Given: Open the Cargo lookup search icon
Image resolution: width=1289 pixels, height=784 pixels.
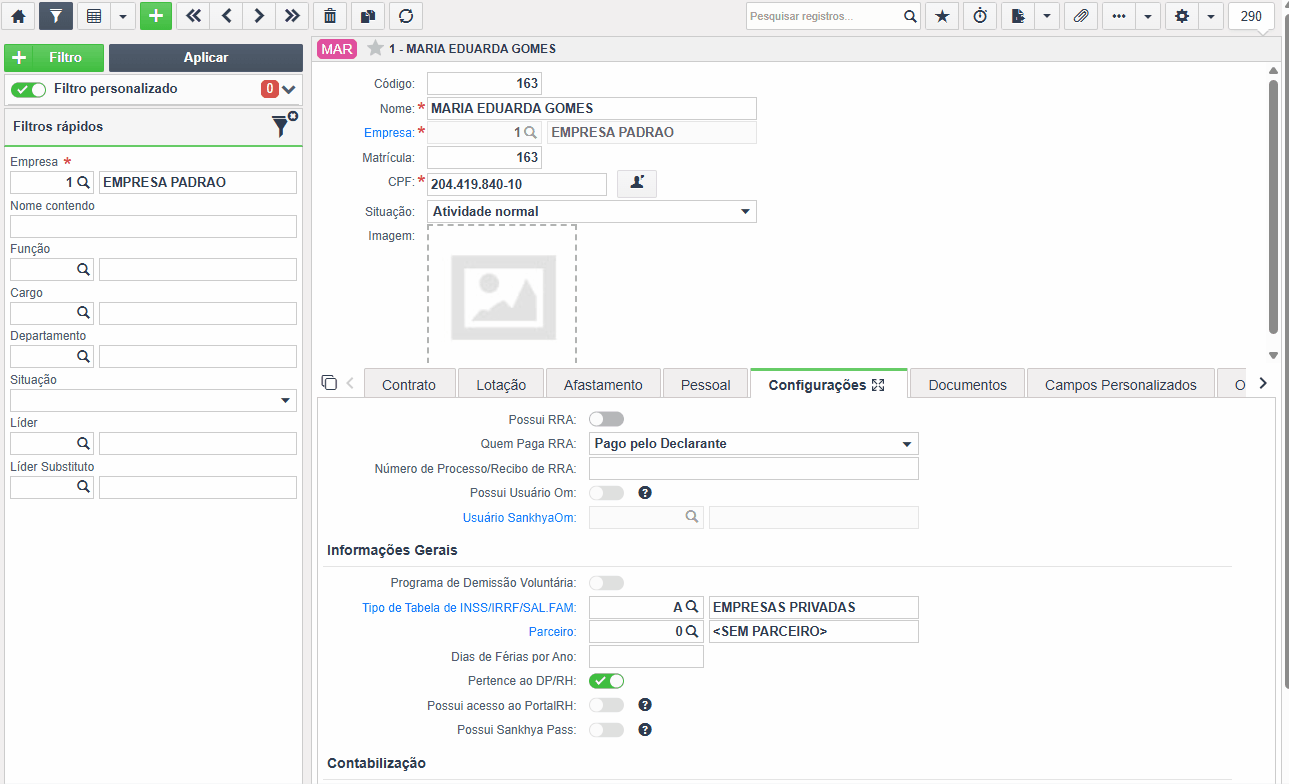Looking at the screenshot, I should point(84,313).
